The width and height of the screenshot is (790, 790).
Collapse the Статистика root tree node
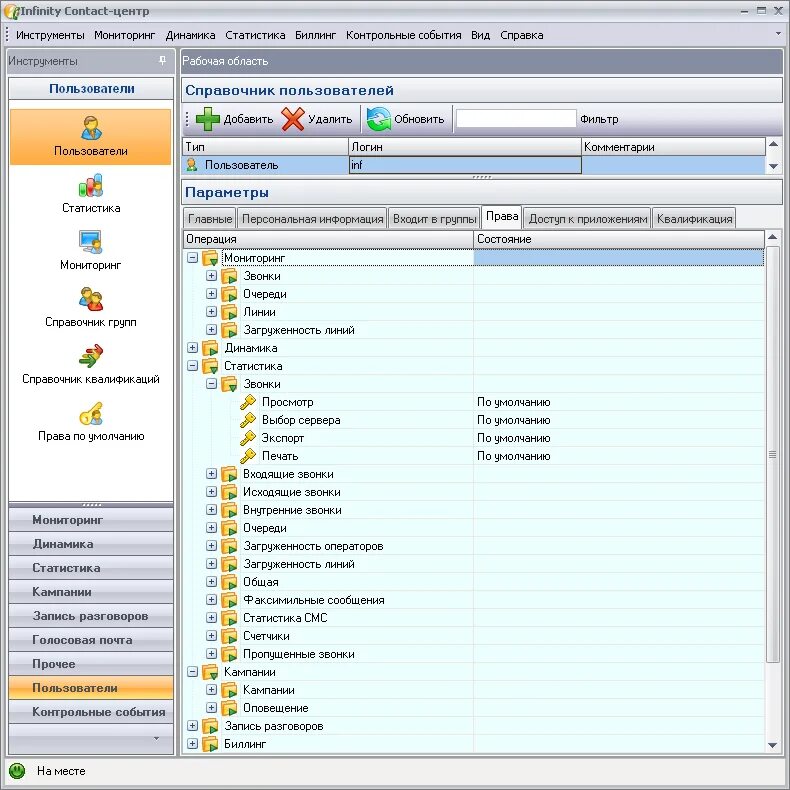tap(192, 366)
